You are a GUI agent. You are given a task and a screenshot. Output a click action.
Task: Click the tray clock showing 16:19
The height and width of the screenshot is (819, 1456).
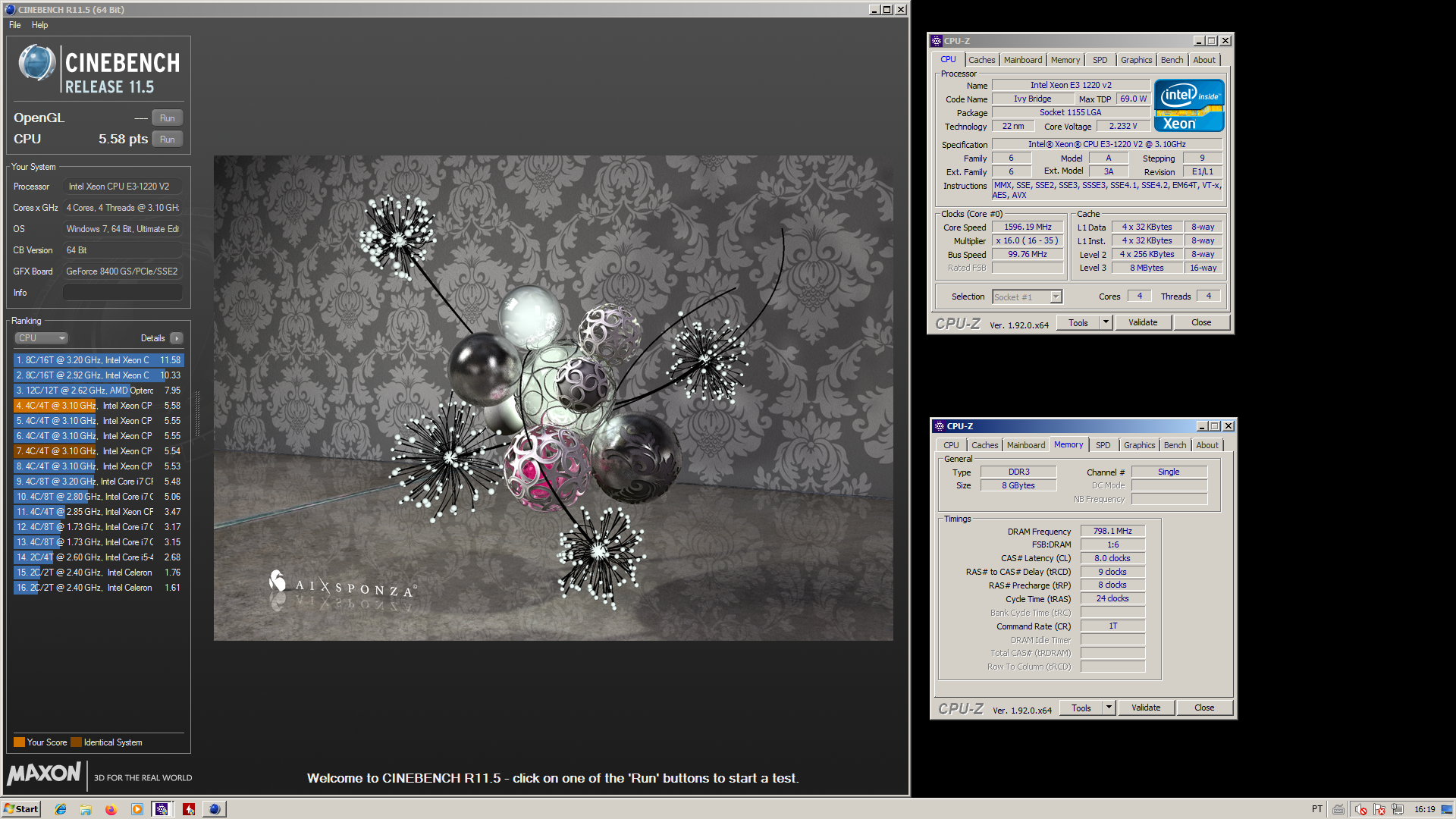[1424, 809]
